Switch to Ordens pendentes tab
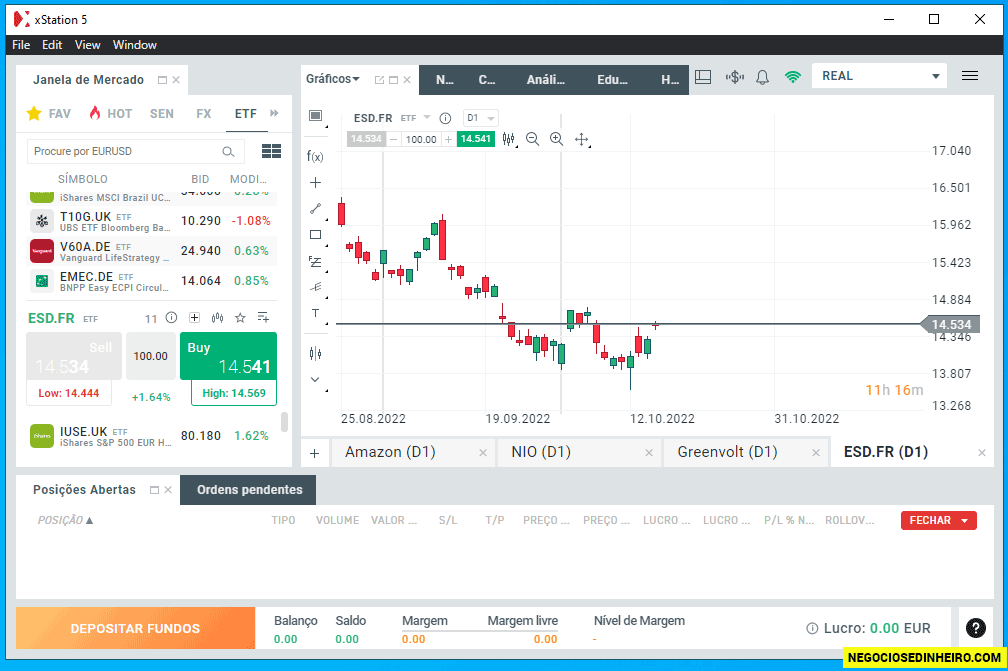This screenshot has width=1008, height=671. click(249, 490)
